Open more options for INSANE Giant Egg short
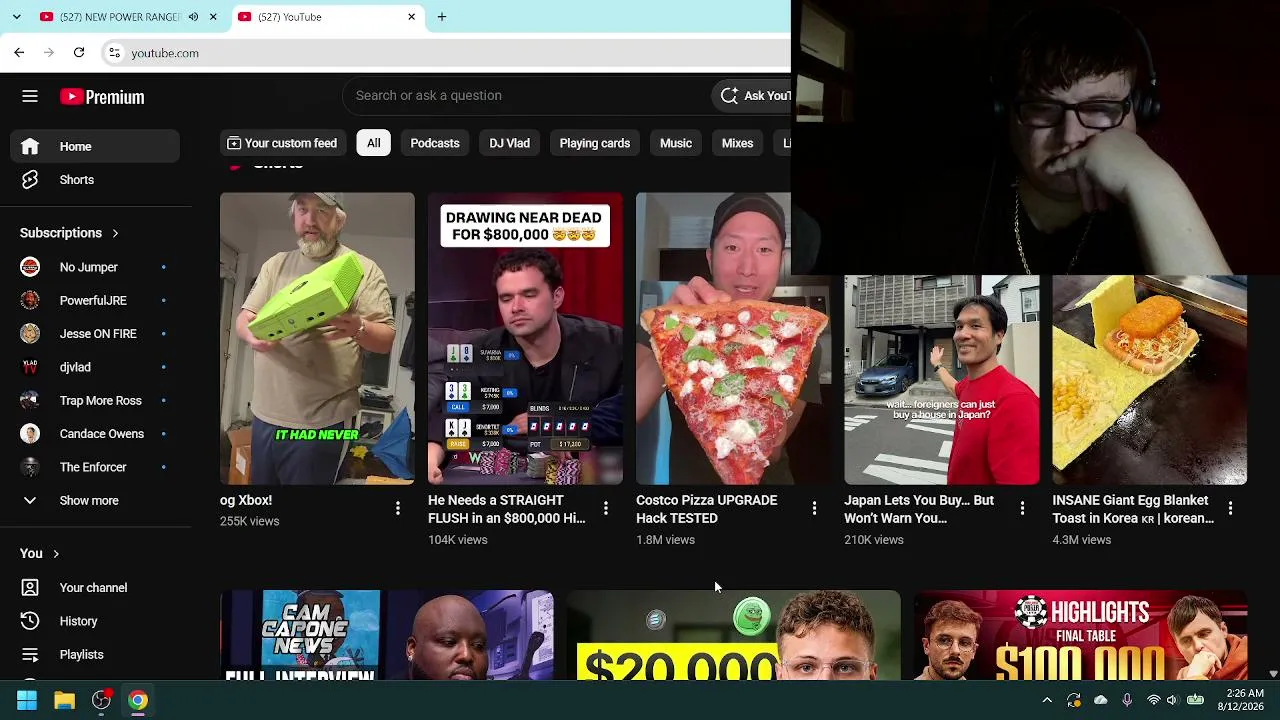 pyautogui.click(x=1230, y=509)
